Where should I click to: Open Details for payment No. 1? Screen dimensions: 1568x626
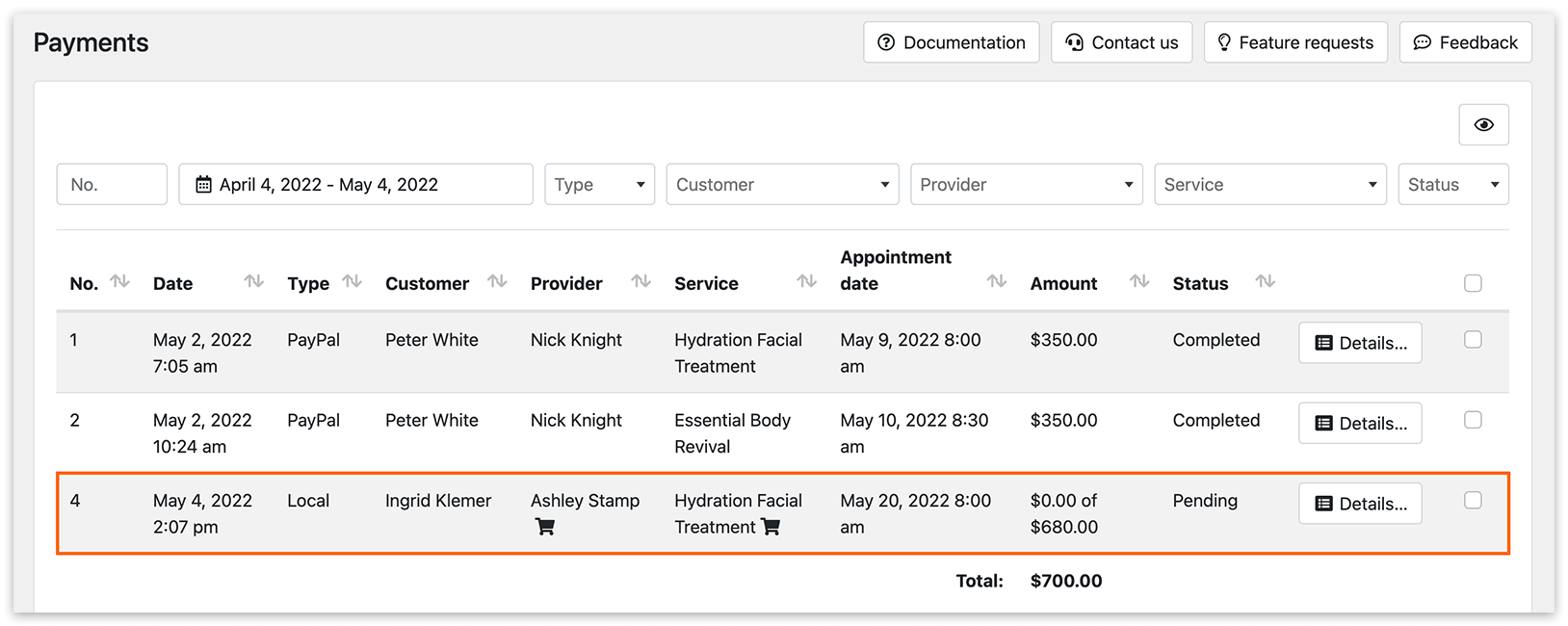click(x=1360, y=343)
